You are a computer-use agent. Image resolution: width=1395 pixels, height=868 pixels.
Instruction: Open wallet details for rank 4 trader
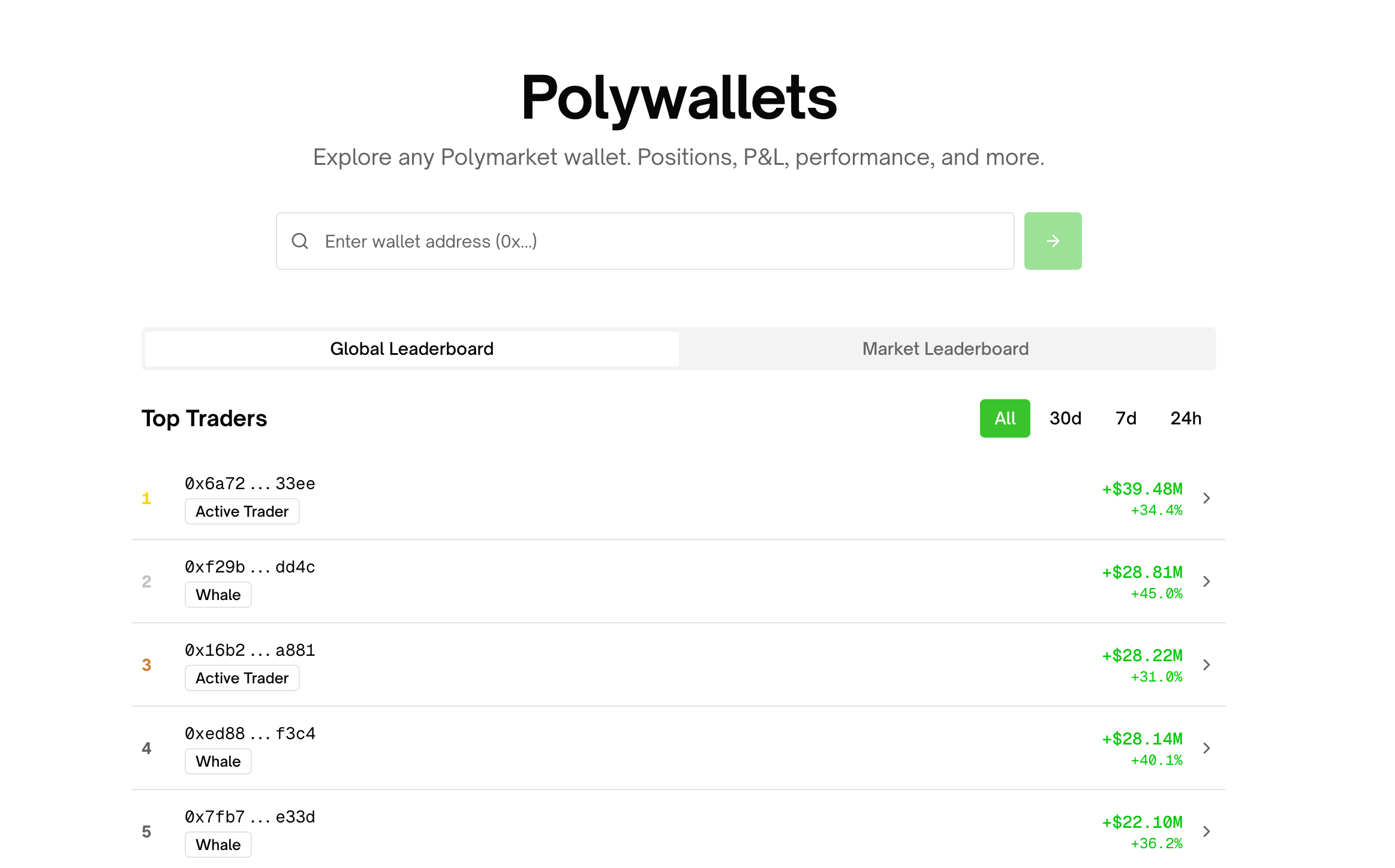click(x=1206, y=748)
